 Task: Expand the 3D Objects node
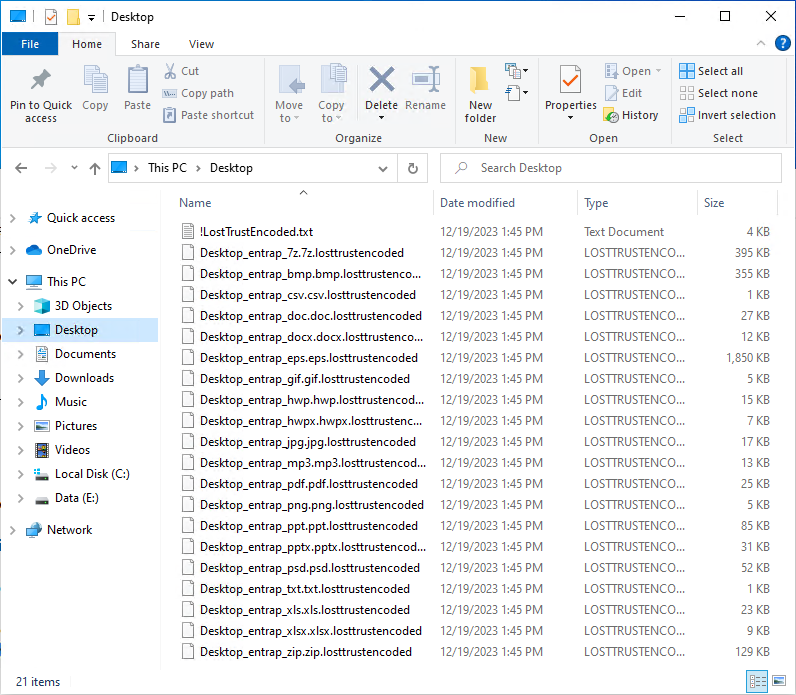[x=20, y=306]
